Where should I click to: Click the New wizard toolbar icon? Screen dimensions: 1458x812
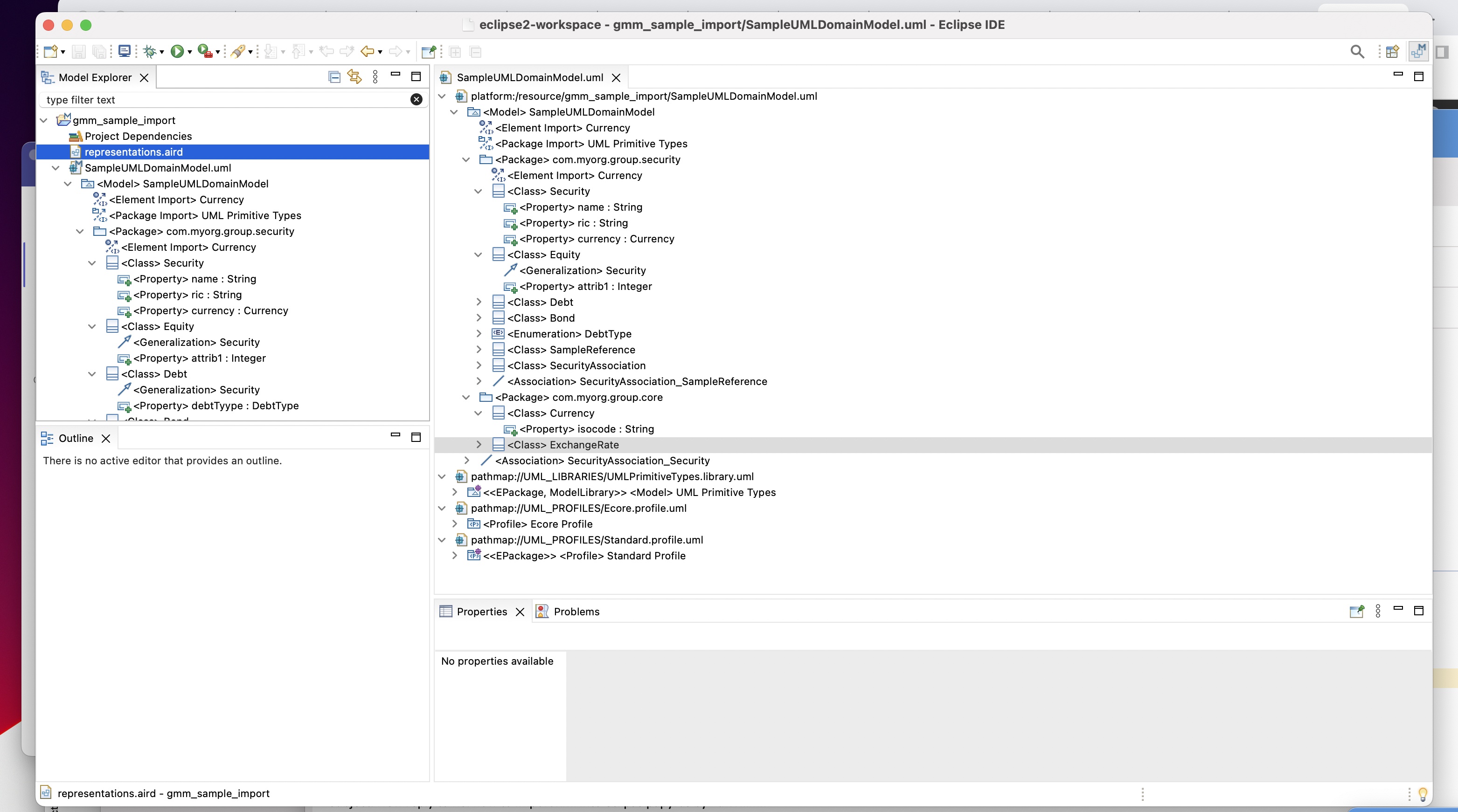pos(50,51)
